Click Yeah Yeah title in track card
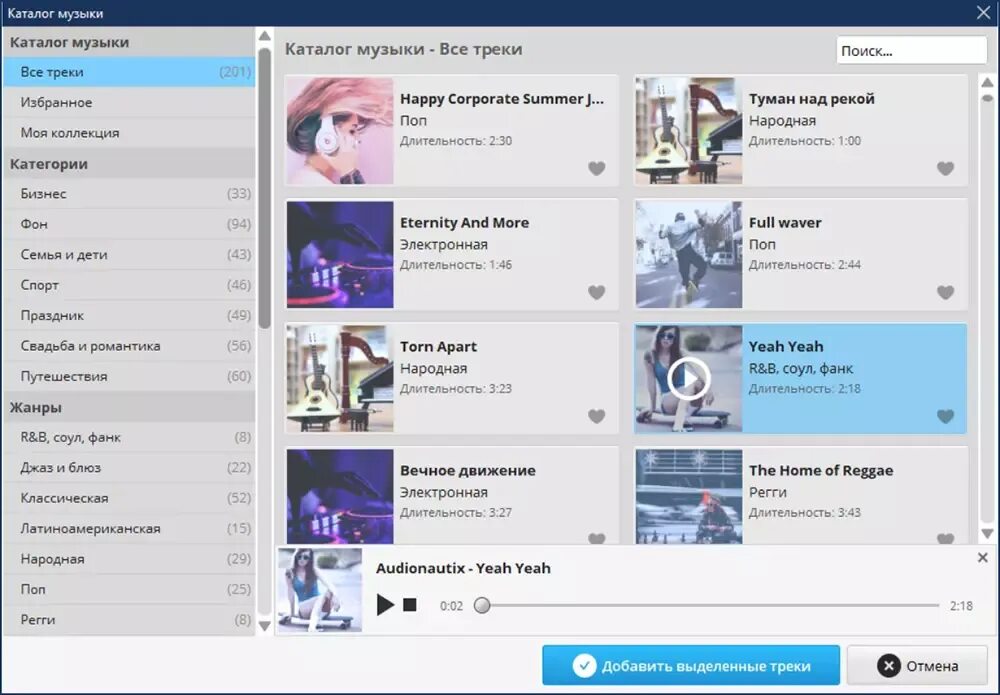The image size is (1000, 695). point(786,346)
